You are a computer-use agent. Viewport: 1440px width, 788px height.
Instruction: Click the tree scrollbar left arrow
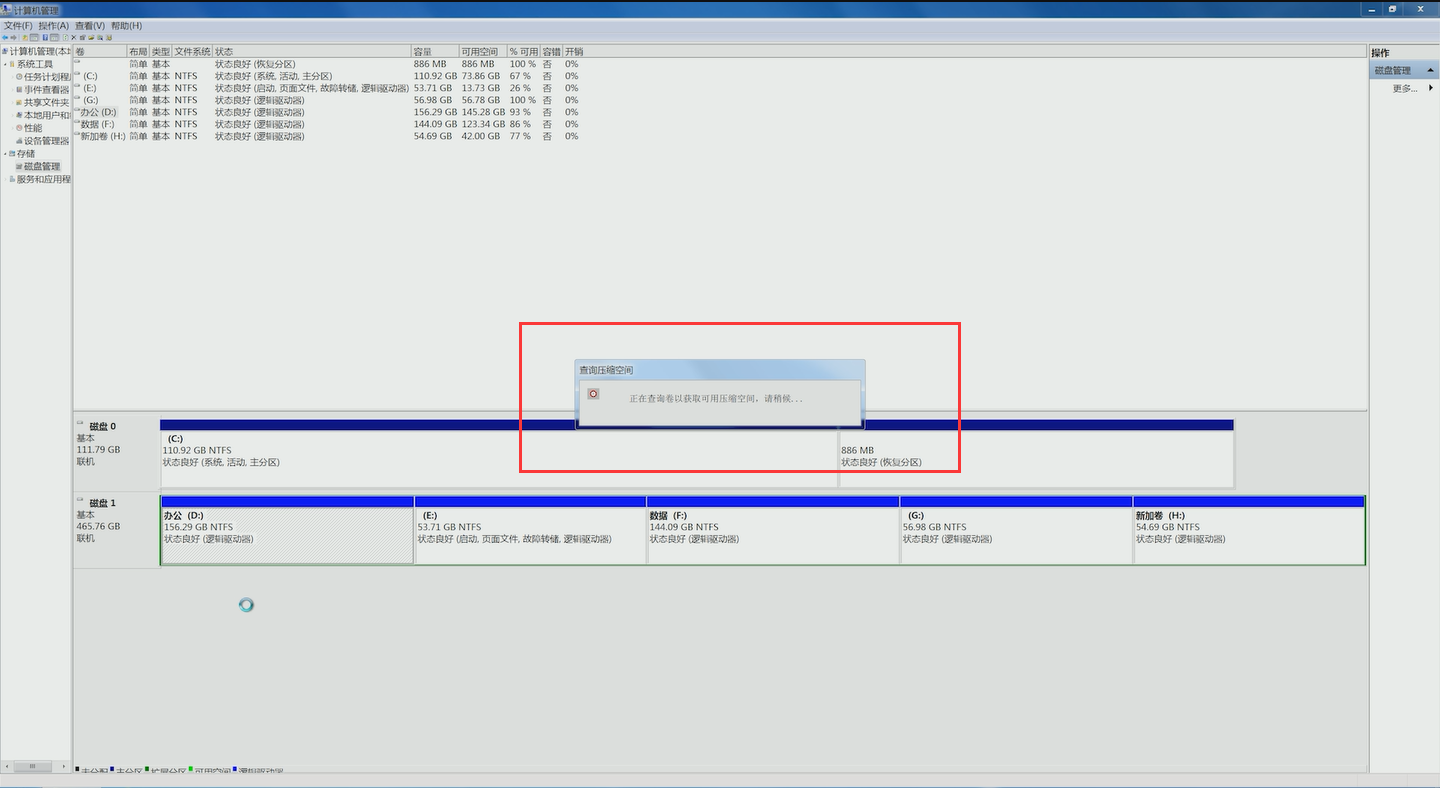pos(7,766)
